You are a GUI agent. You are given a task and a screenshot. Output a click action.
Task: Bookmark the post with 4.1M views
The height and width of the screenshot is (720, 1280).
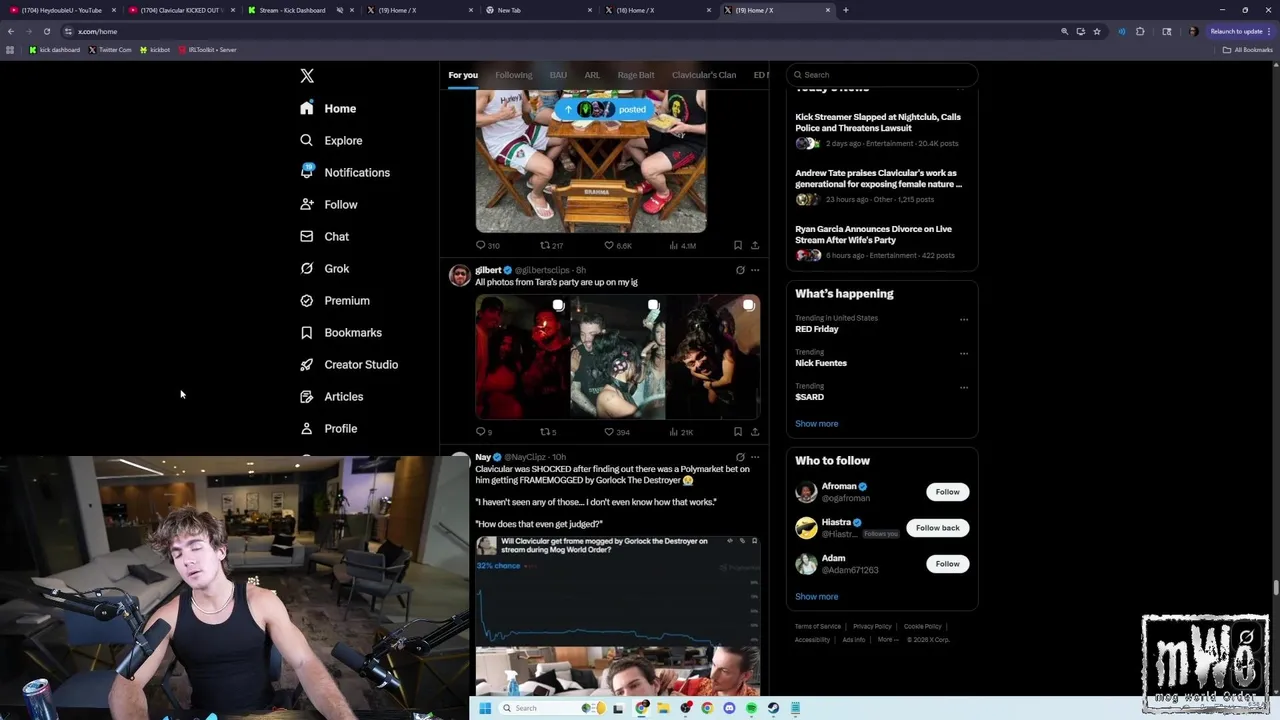tap(738, 245)
